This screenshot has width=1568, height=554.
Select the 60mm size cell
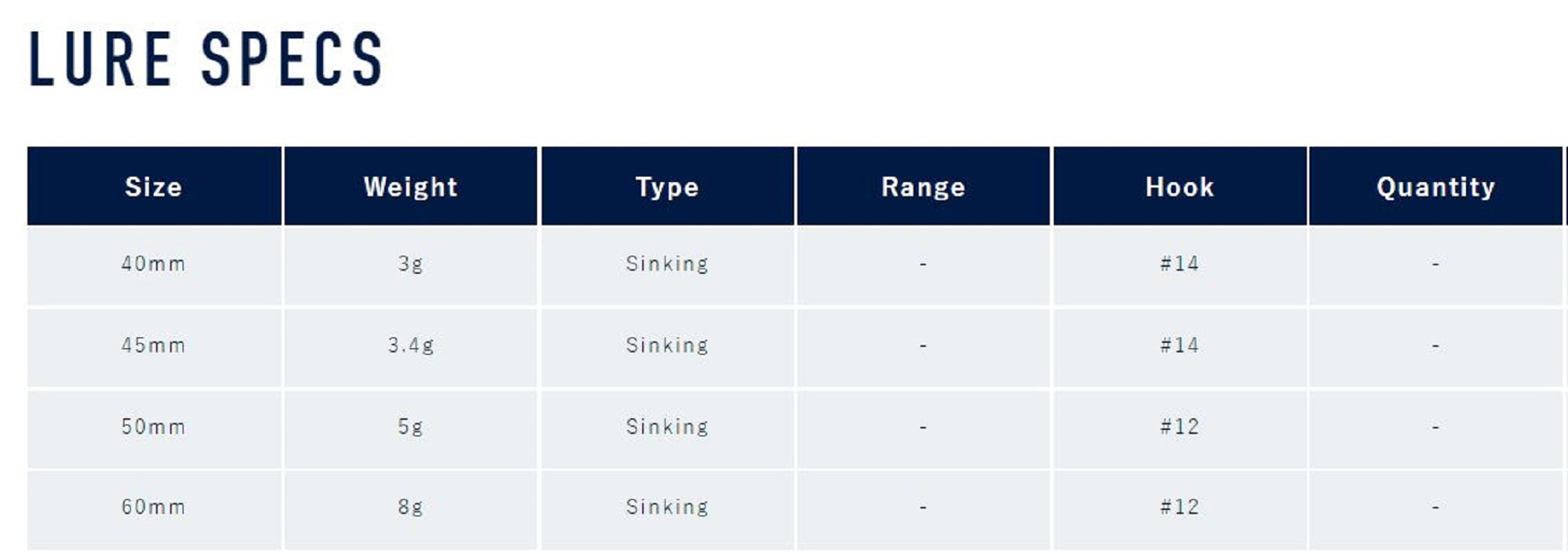click(x=154, y=507)
